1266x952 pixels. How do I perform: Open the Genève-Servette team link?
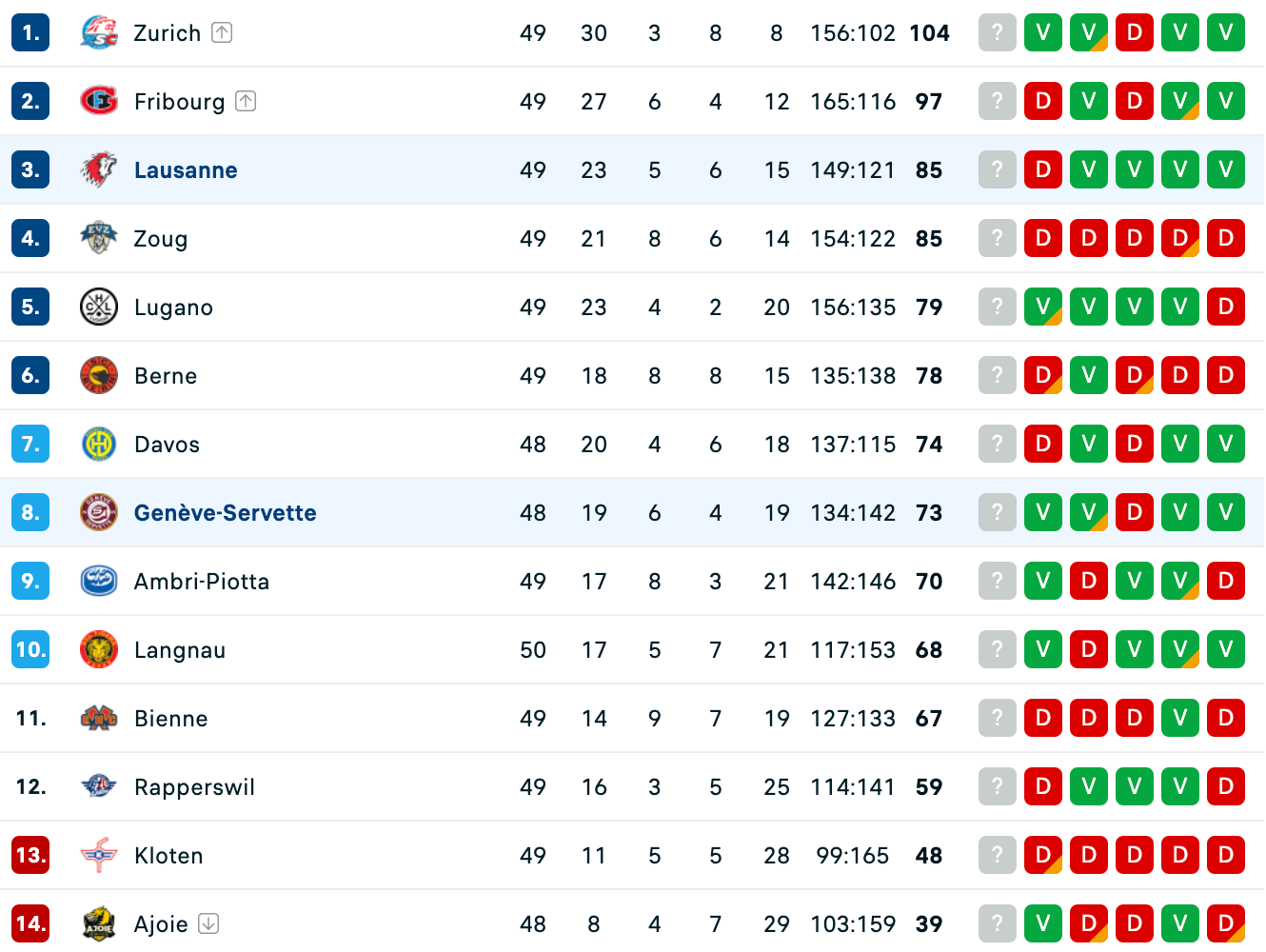[225, 513]
